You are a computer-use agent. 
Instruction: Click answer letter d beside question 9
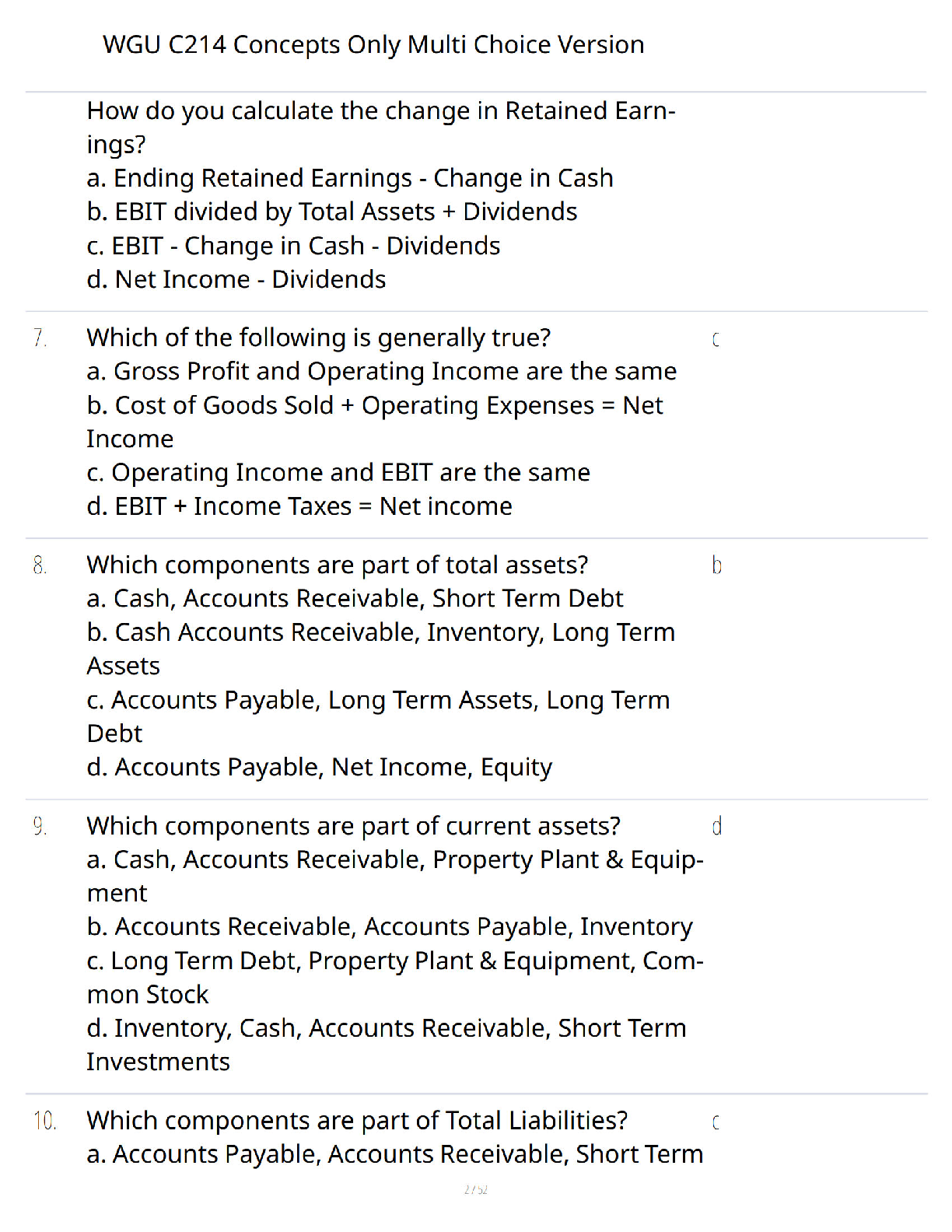(716, 826)
